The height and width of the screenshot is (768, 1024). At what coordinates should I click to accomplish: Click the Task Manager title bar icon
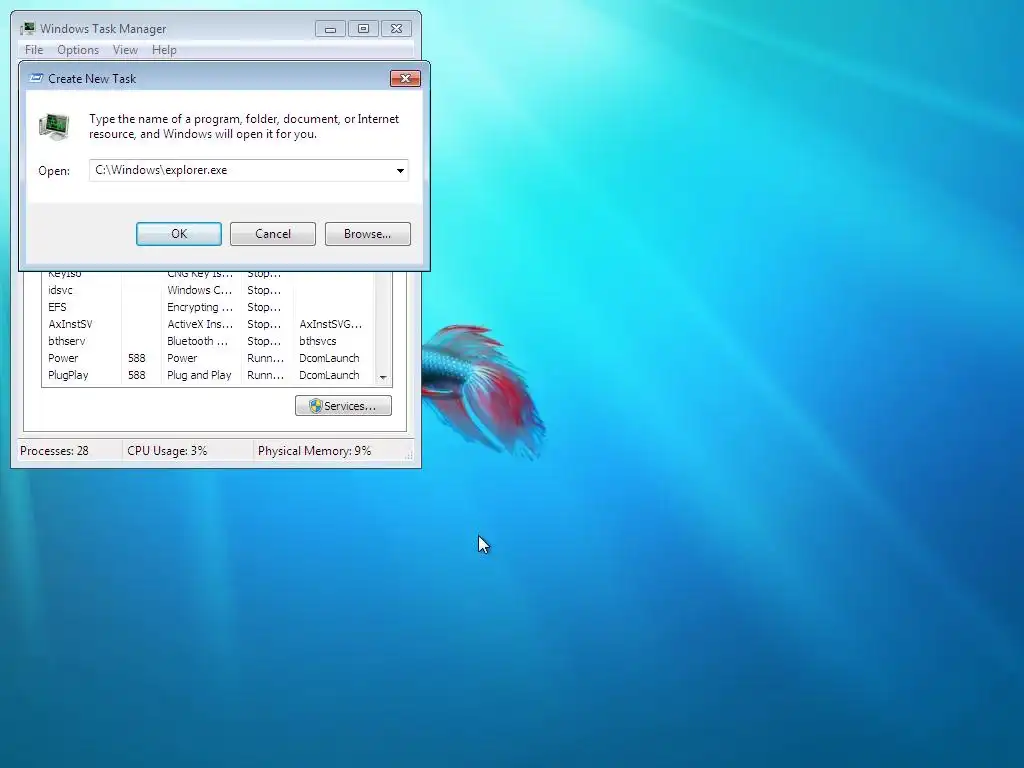tap(27, 29)
